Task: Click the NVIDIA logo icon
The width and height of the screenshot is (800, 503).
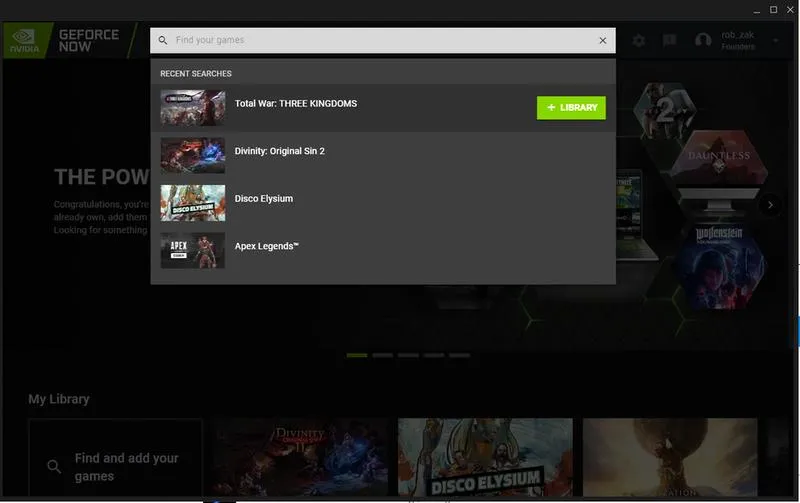Action: tap(24, 40)
